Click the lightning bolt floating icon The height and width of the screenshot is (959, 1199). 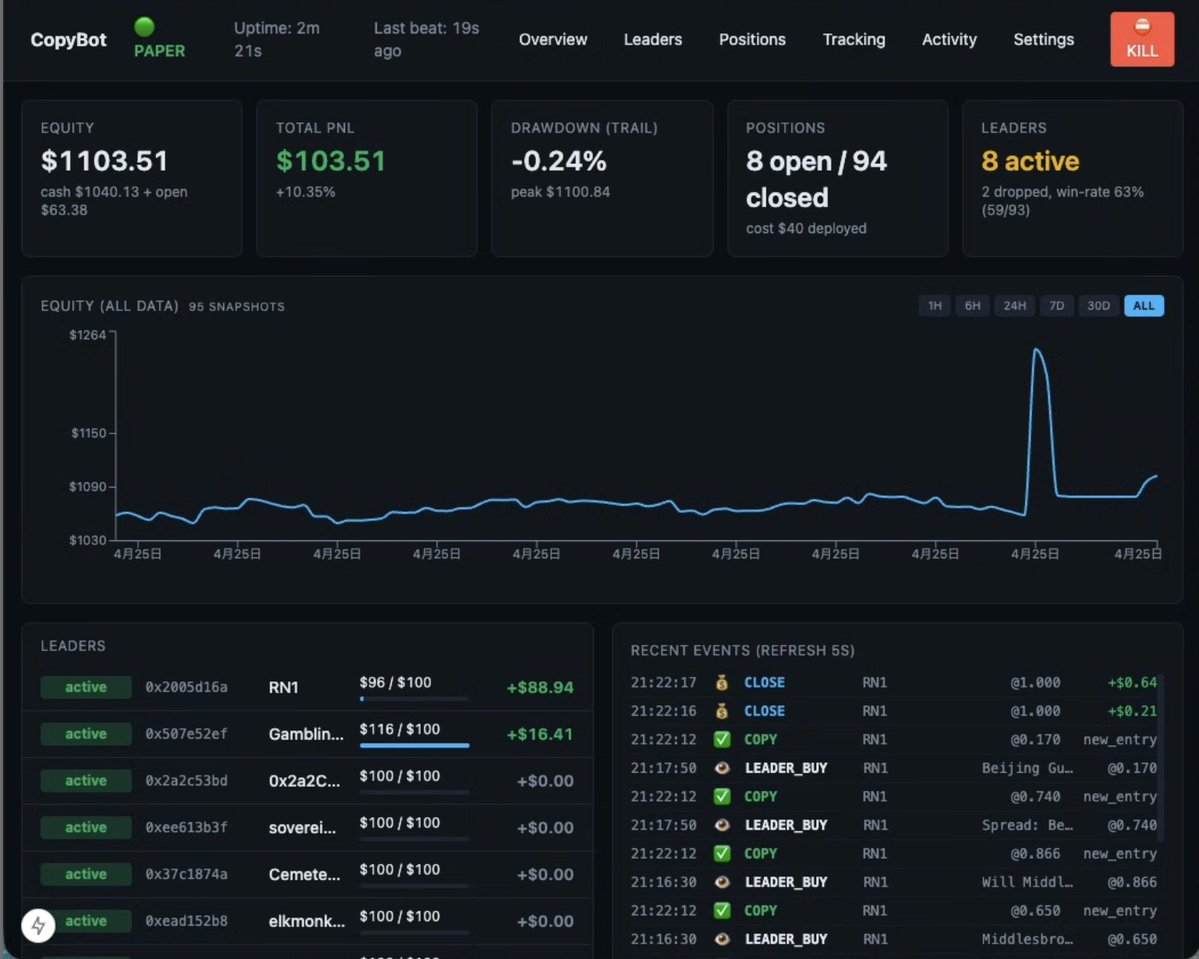(38, 926)
